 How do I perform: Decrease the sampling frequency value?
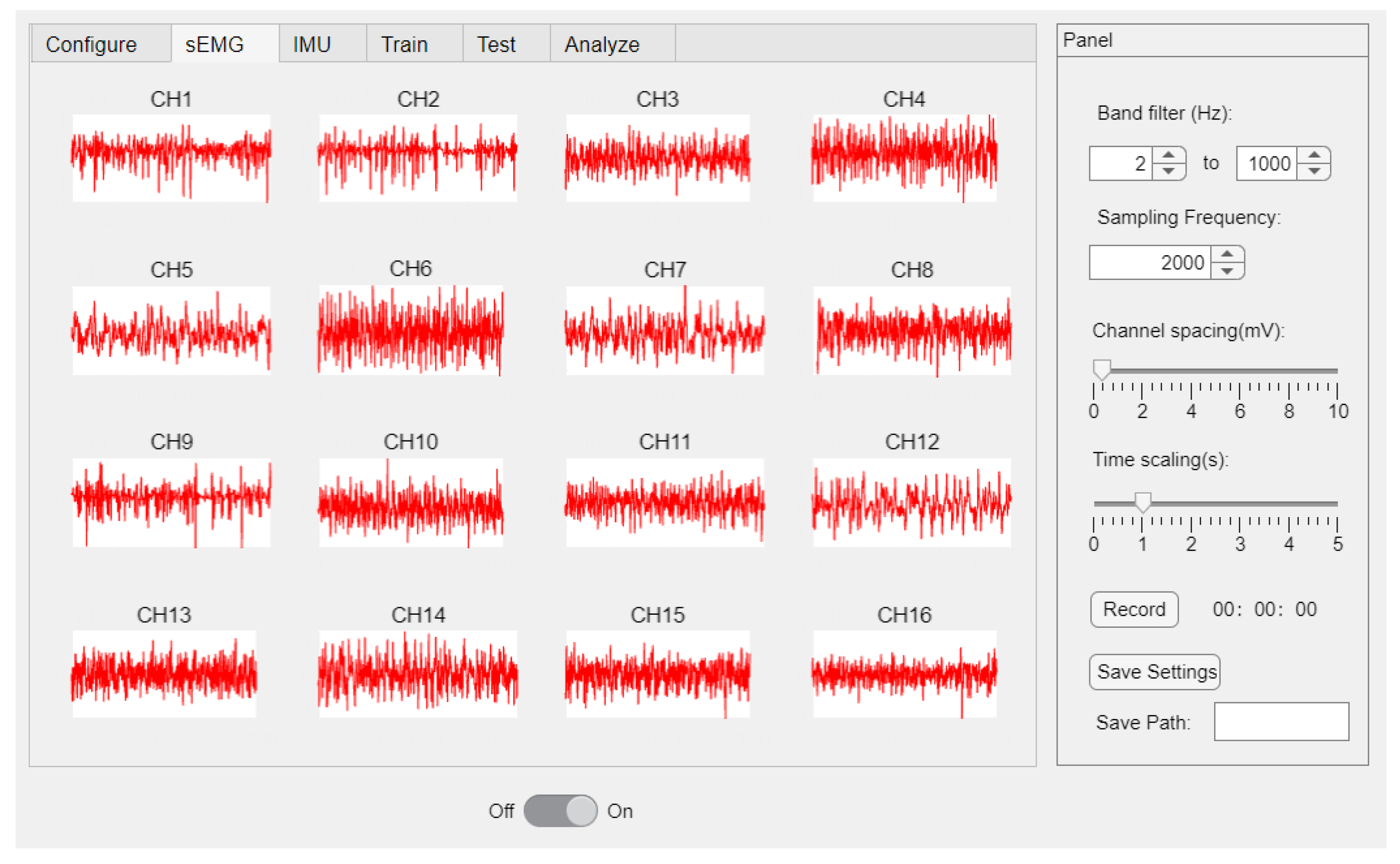tap(1226, 270)
